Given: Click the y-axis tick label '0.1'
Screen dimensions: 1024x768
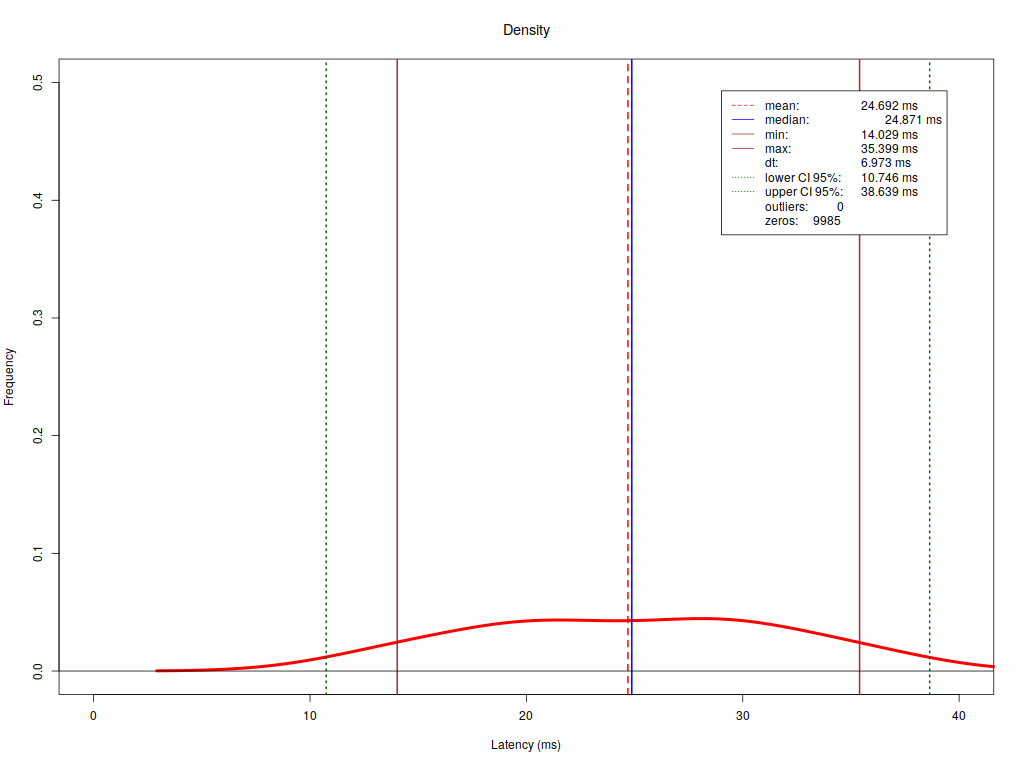Looking at the screenshot, I should (38, 553).
